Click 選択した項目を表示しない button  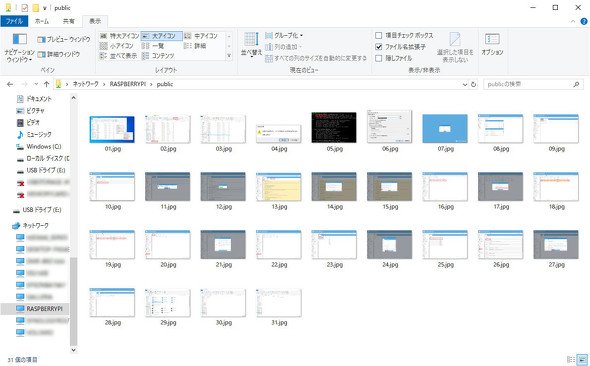click(x=455, y=48)
